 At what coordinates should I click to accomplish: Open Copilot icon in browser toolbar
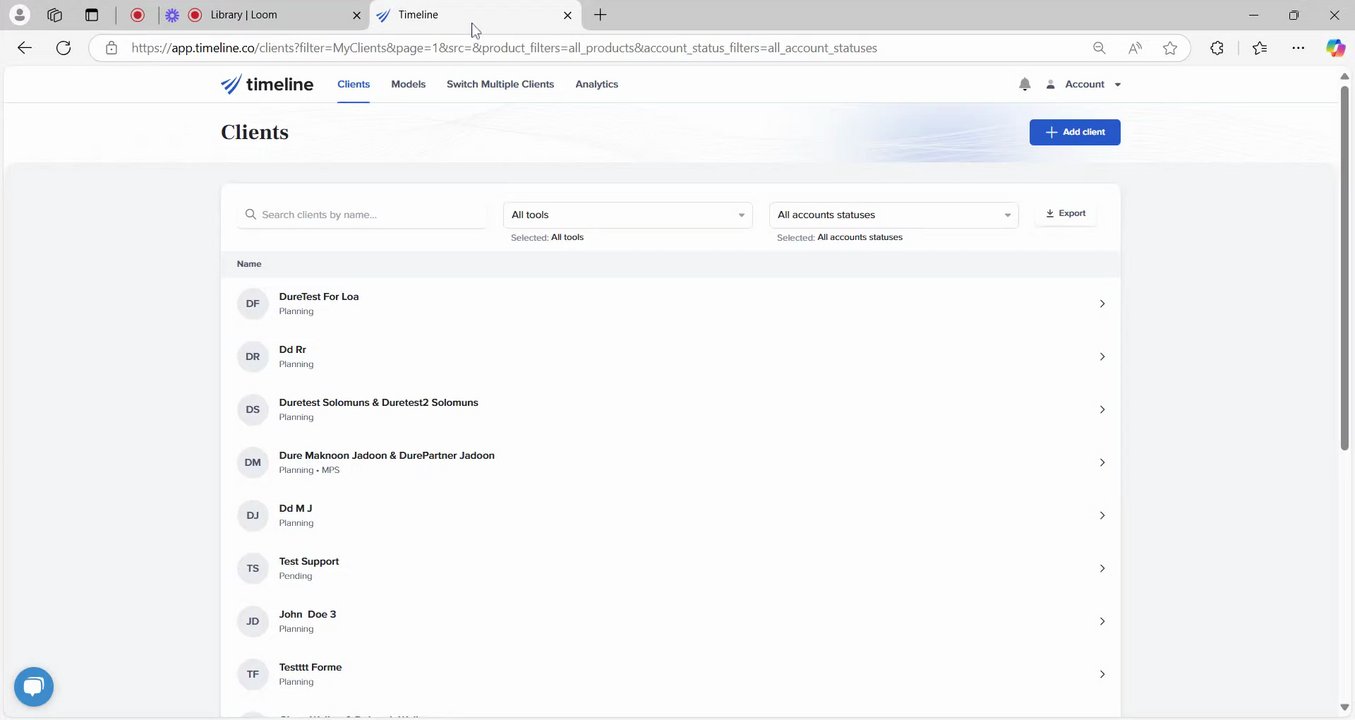click(x=1335, y=47)
